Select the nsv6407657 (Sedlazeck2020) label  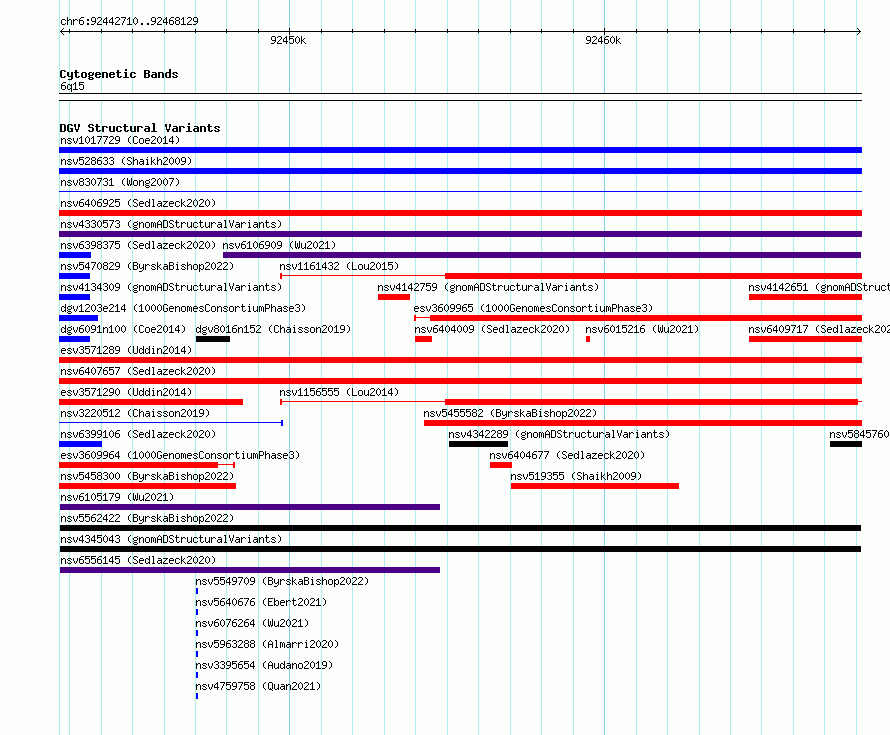pyautogui.click(x=138, y=371)
